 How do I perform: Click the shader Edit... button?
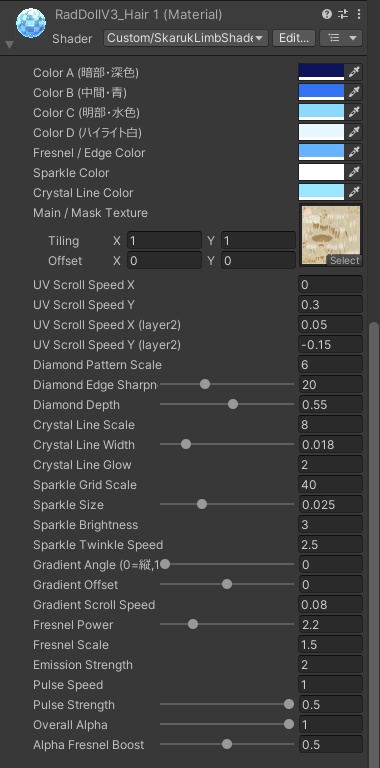tap(294, 38)
